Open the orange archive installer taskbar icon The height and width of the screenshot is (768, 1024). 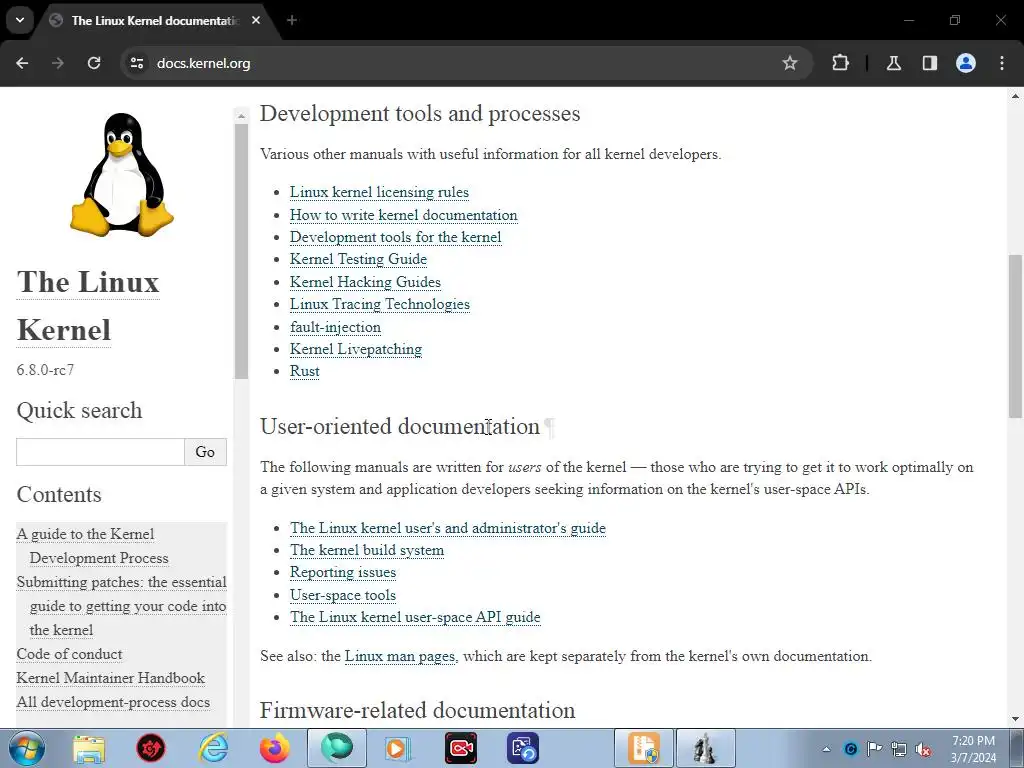coord(644,748)
